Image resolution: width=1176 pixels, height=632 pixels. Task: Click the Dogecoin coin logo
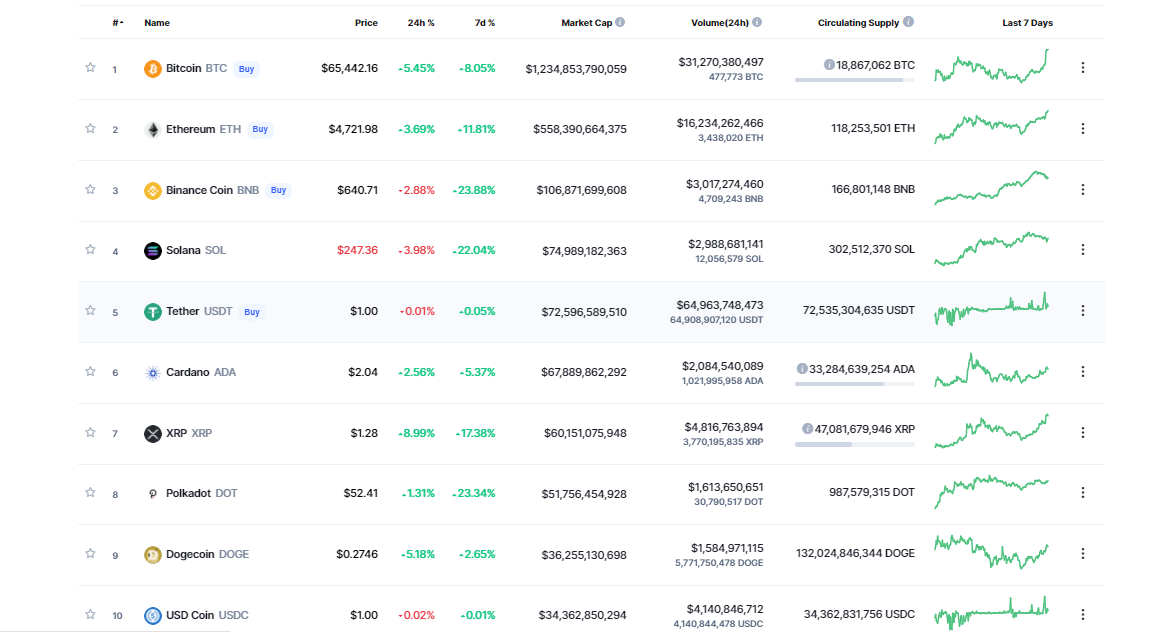[x=152, y=555]
